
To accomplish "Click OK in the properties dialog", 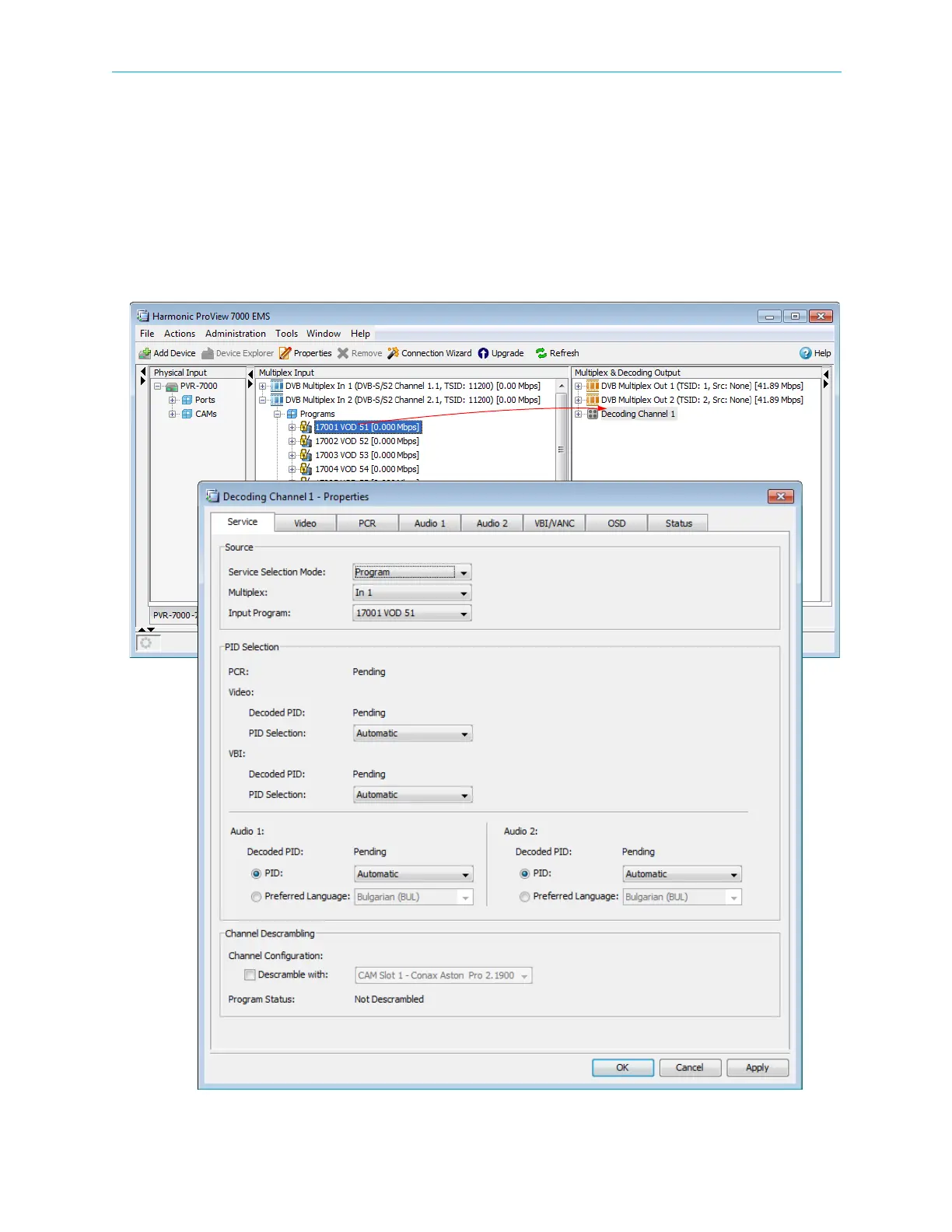I will (x=623, y=1068).
